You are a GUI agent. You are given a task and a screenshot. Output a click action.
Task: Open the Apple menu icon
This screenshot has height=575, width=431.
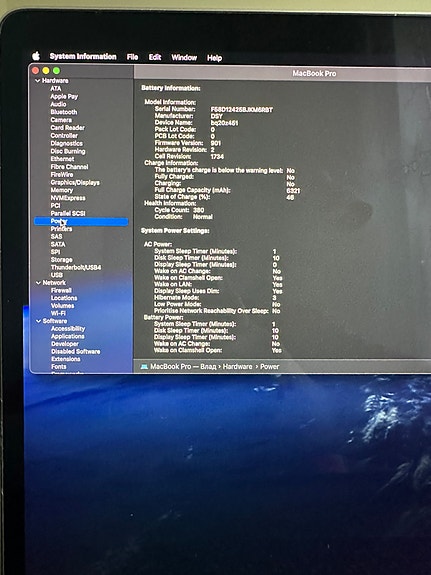pos(36,56)
